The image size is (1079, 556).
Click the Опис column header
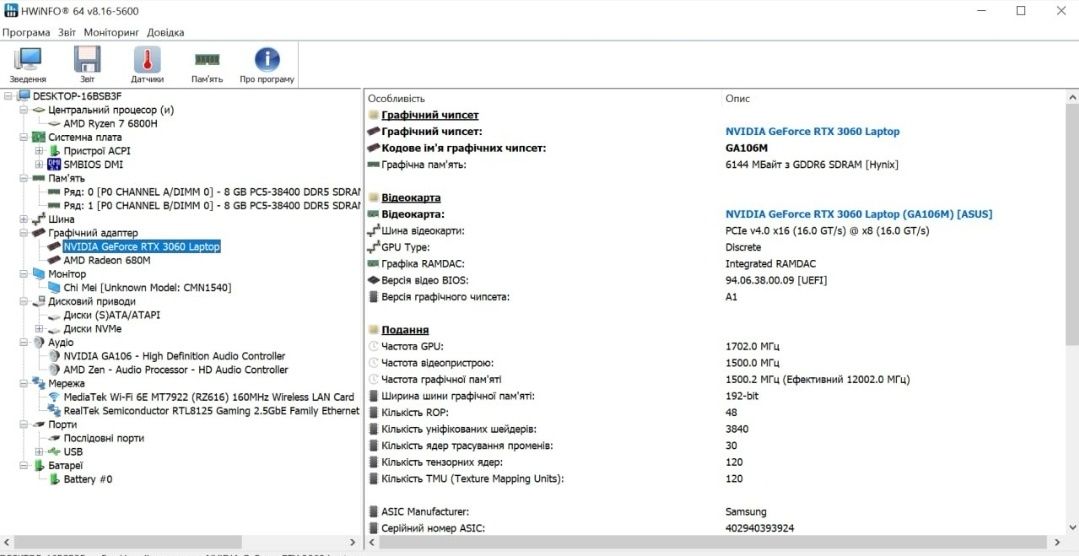[x=738, y=98]
